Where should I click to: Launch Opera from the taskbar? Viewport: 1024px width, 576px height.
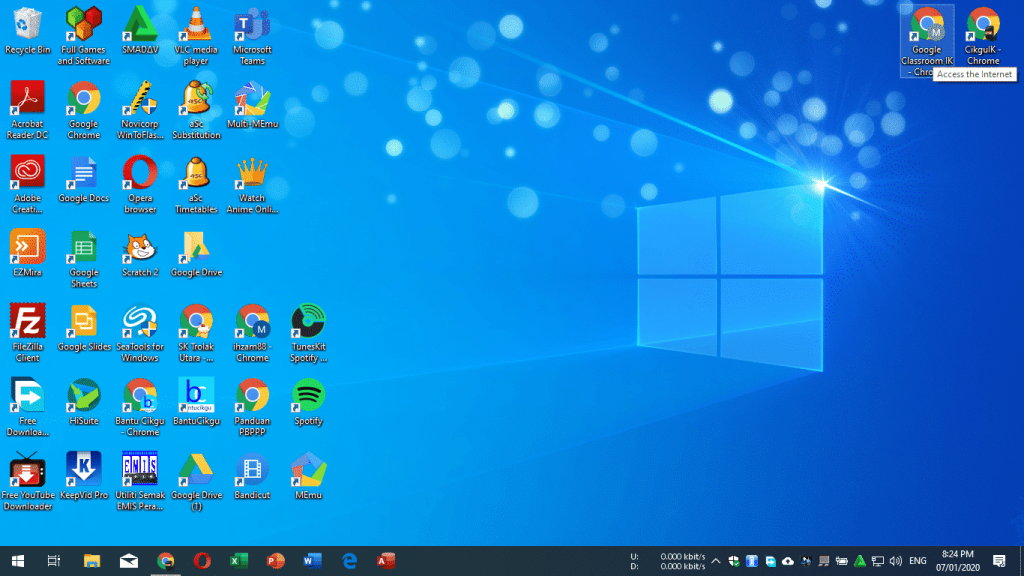point(202,561)
